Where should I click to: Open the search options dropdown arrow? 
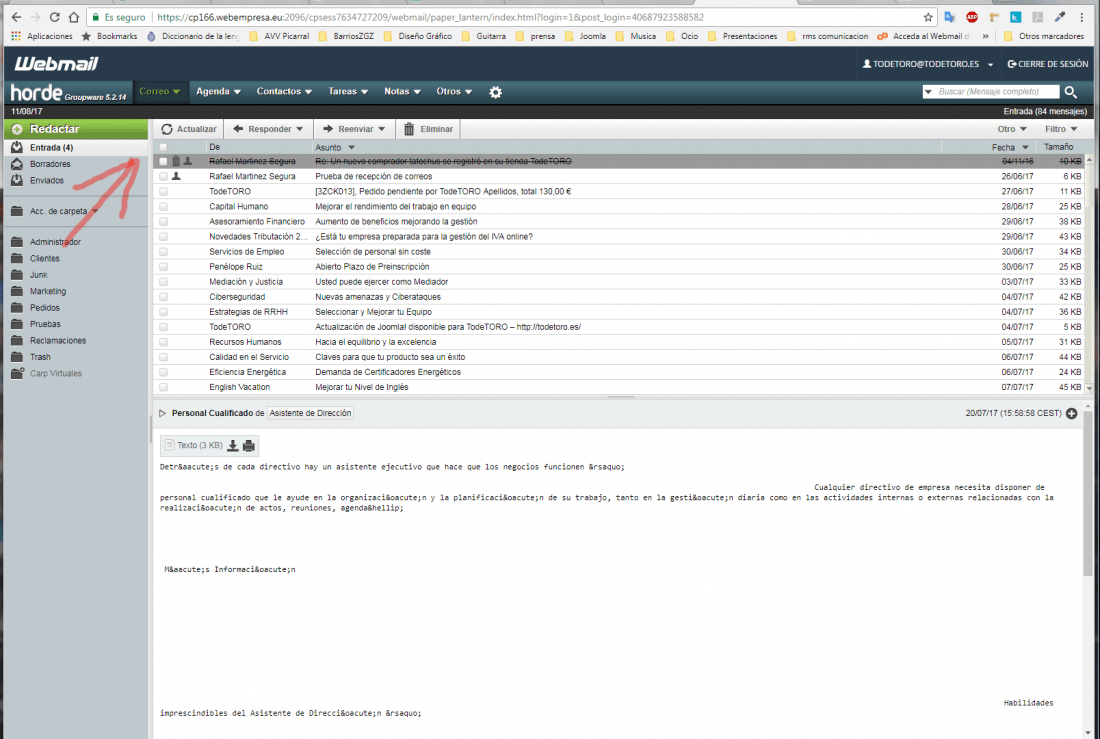(928, 92)
